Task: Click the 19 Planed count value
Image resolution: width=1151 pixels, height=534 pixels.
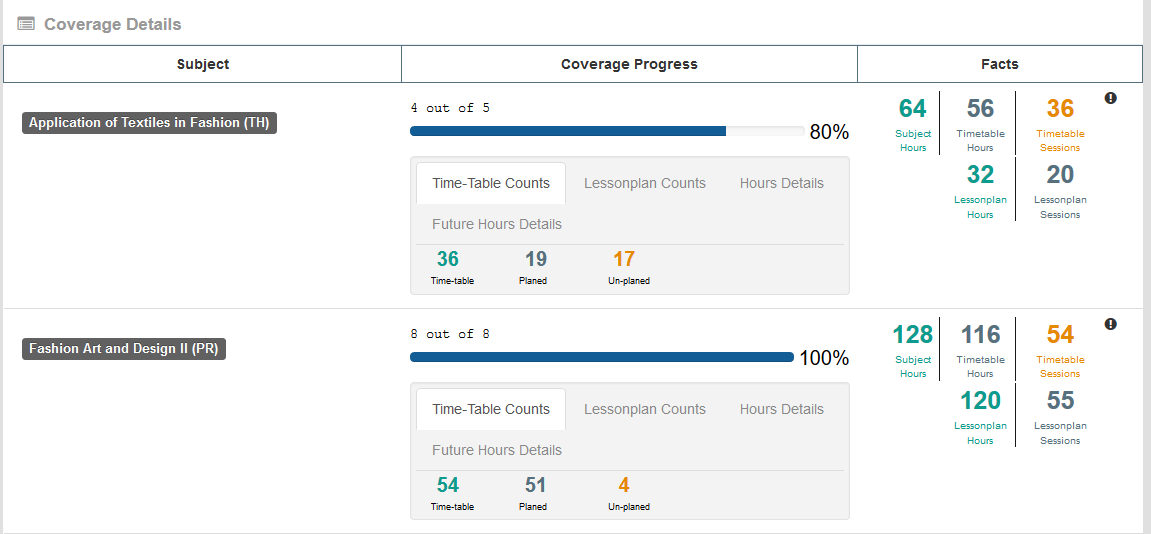Action: click(x=536, y=259)
